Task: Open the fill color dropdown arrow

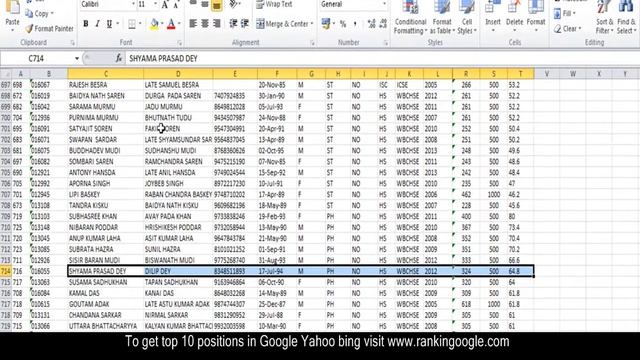Action: coord(162,24)
